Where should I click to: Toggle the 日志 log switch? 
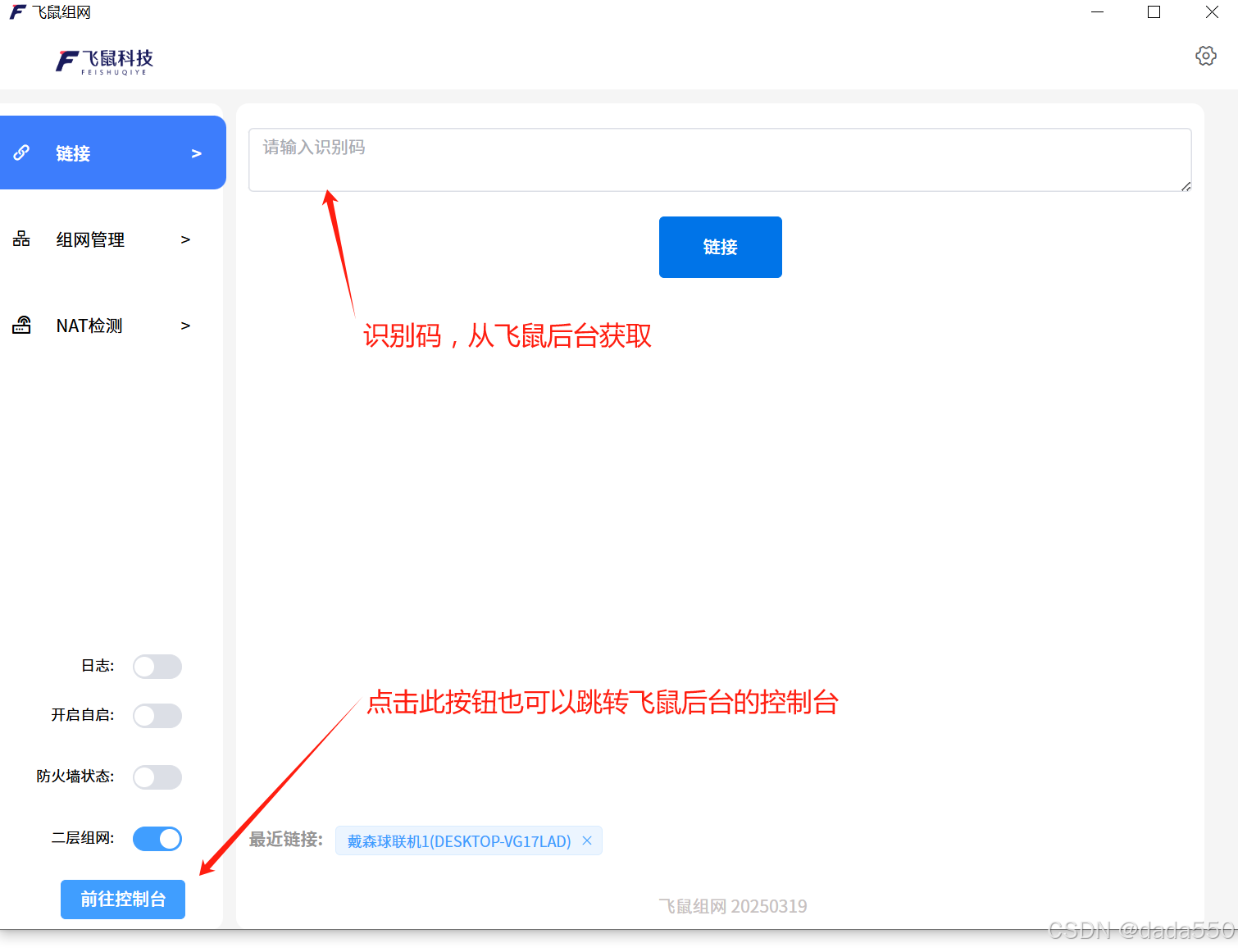coord(157,667)
